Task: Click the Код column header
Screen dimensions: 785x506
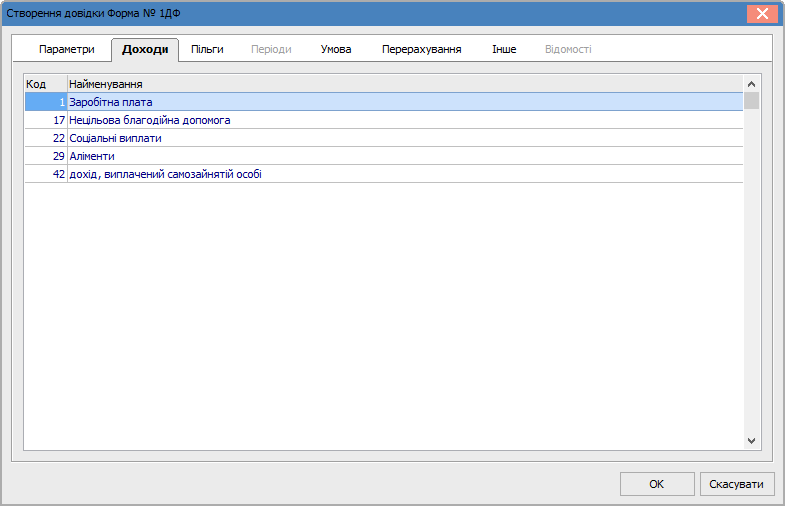Action: click(x=46, y=84)
